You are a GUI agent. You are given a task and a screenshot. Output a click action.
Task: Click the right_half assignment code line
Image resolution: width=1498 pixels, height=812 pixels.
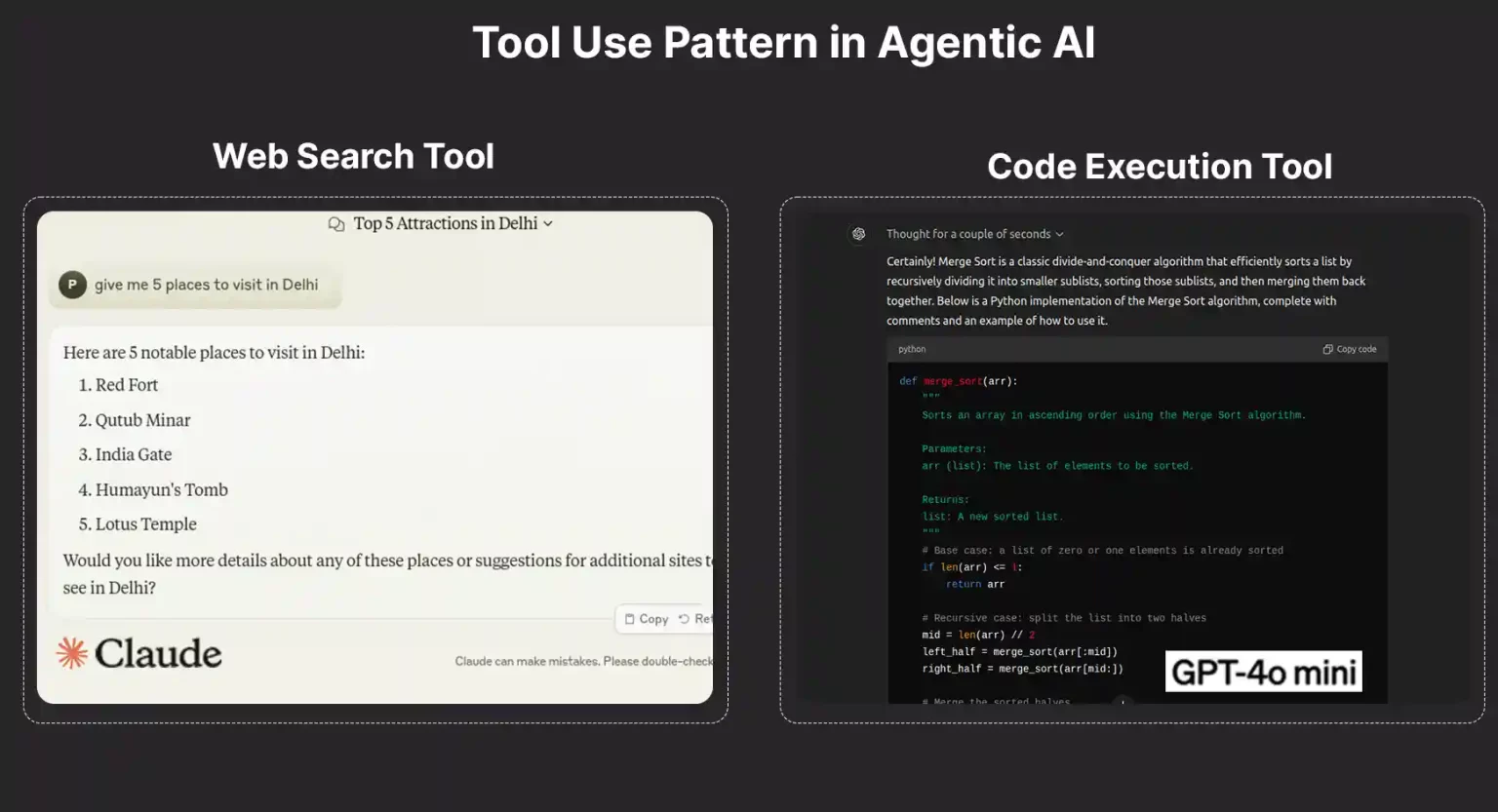(1022, 669)
